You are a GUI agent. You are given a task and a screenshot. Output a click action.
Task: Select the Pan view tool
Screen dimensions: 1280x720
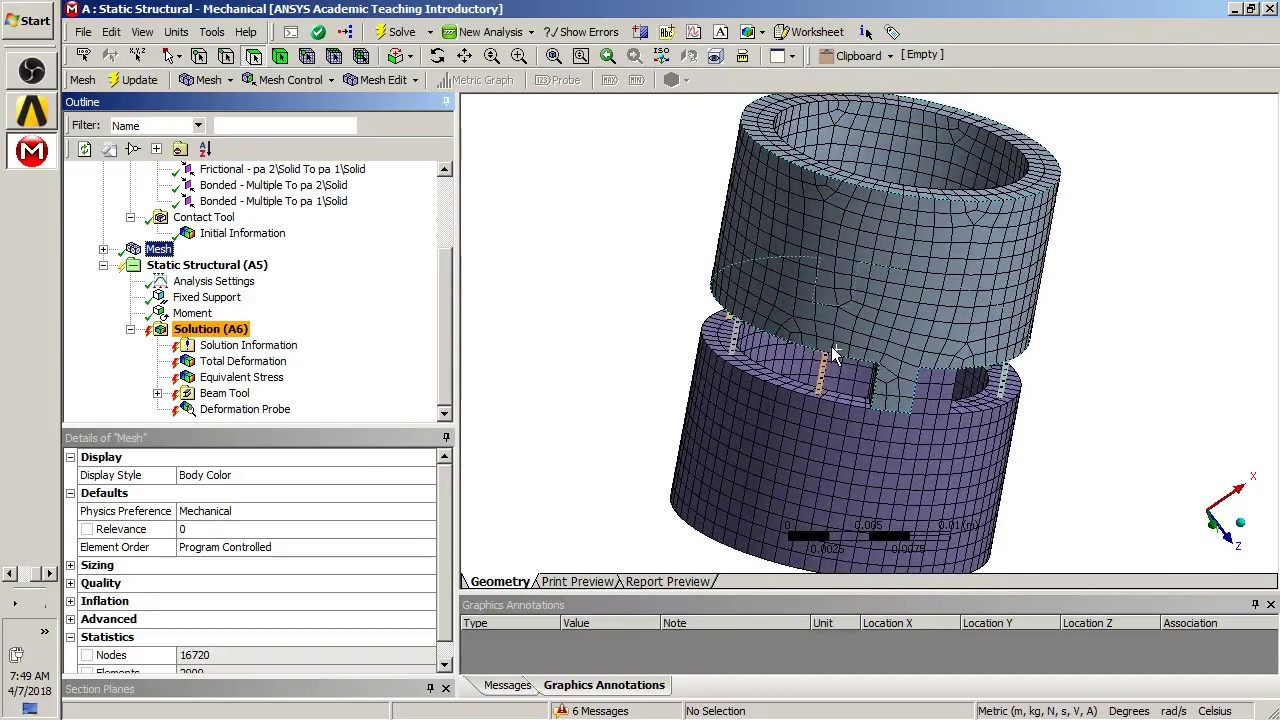click(x=464, y=56)
